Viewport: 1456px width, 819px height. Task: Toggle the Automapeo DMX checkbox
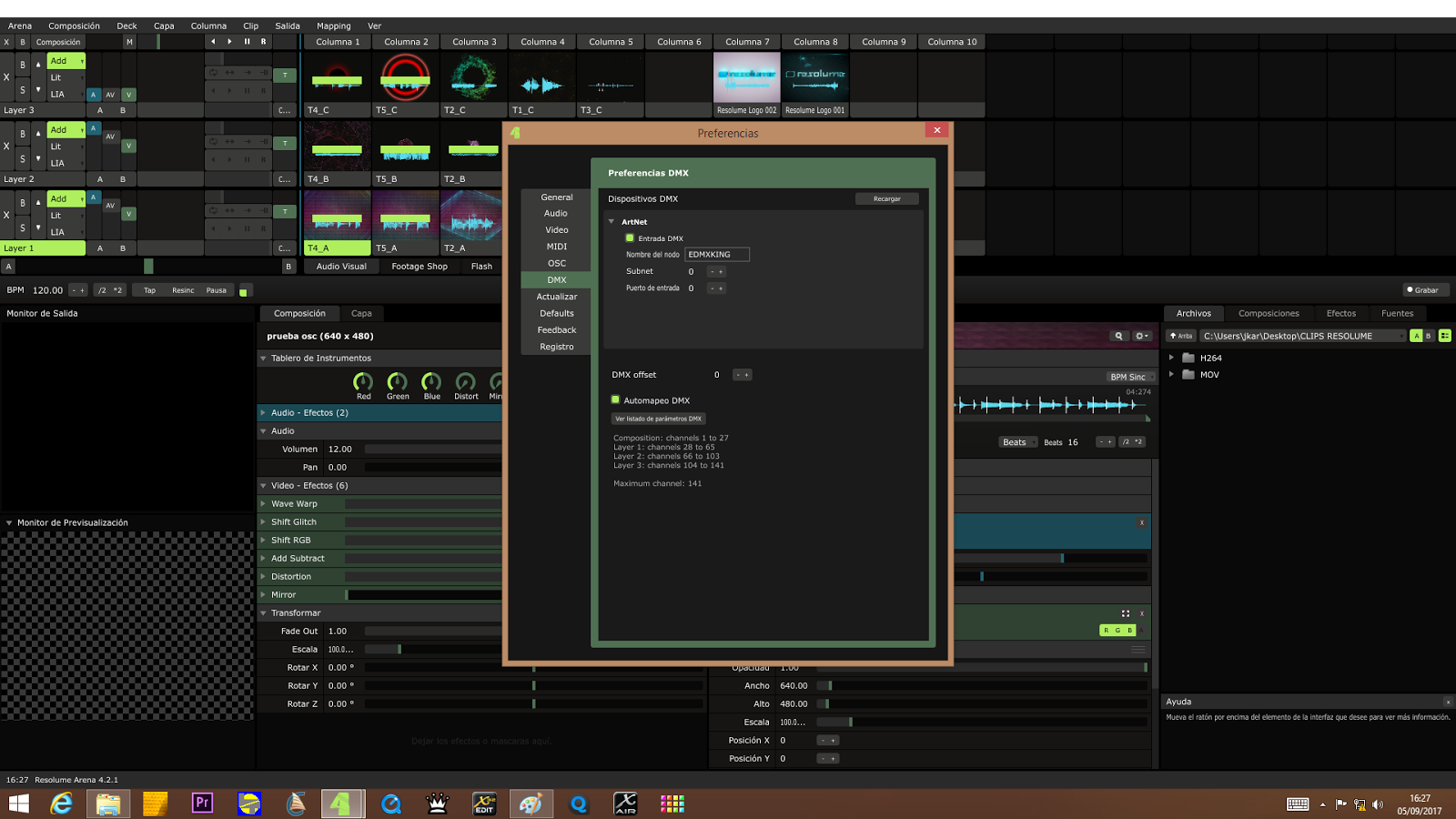point(616,399)
